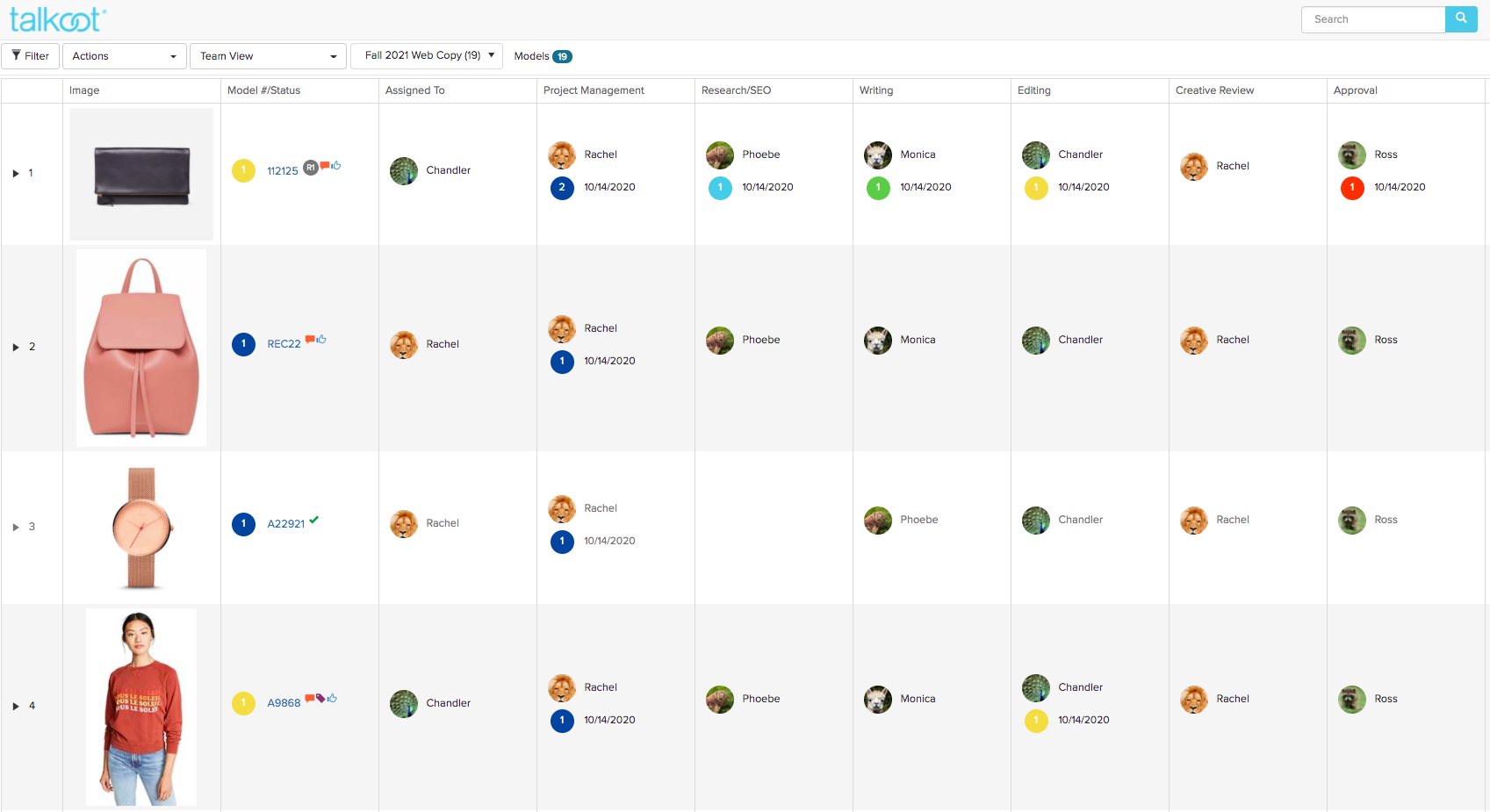Viewport: 1490px width, 812px height.
Task: Click the red status circle under Ross in Approval
Action: tap(1352, 188)
